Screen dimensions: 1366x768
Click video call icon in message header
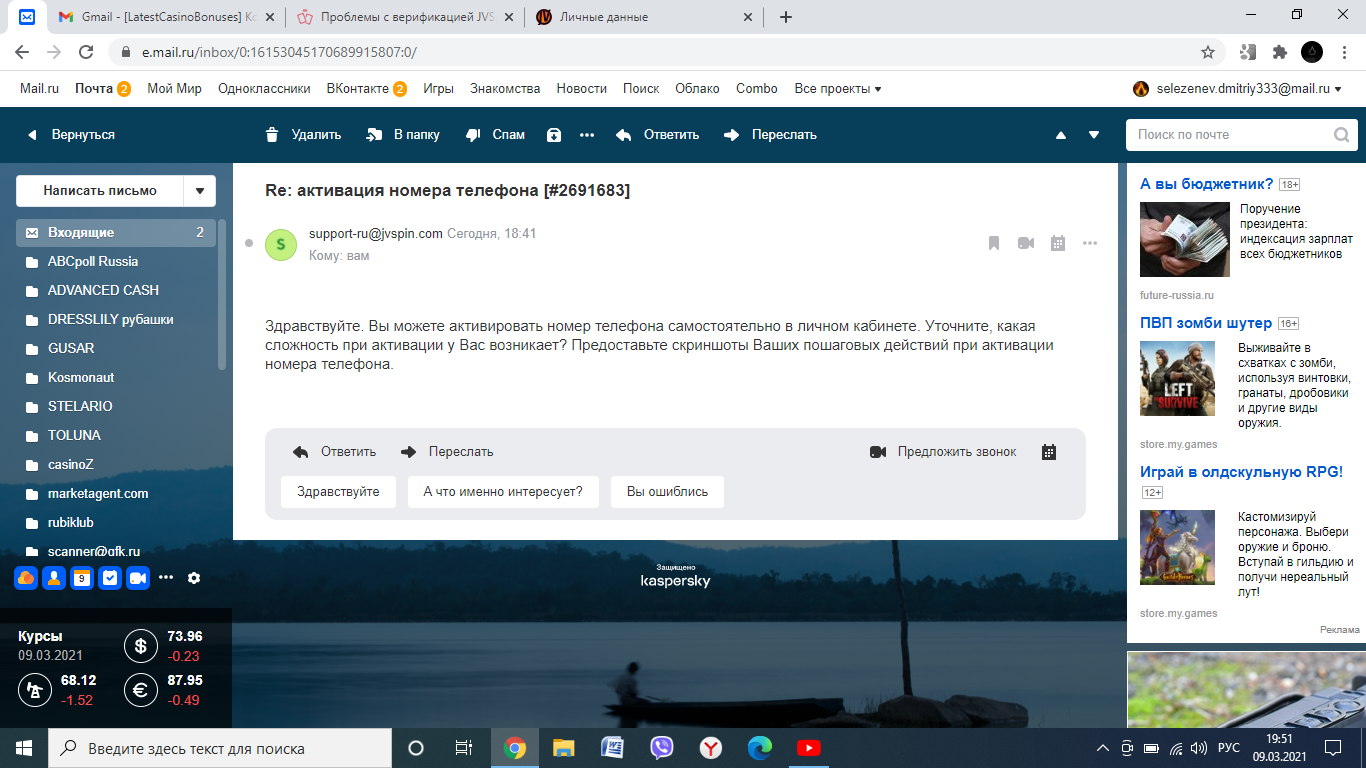[x=1025, y=243]
